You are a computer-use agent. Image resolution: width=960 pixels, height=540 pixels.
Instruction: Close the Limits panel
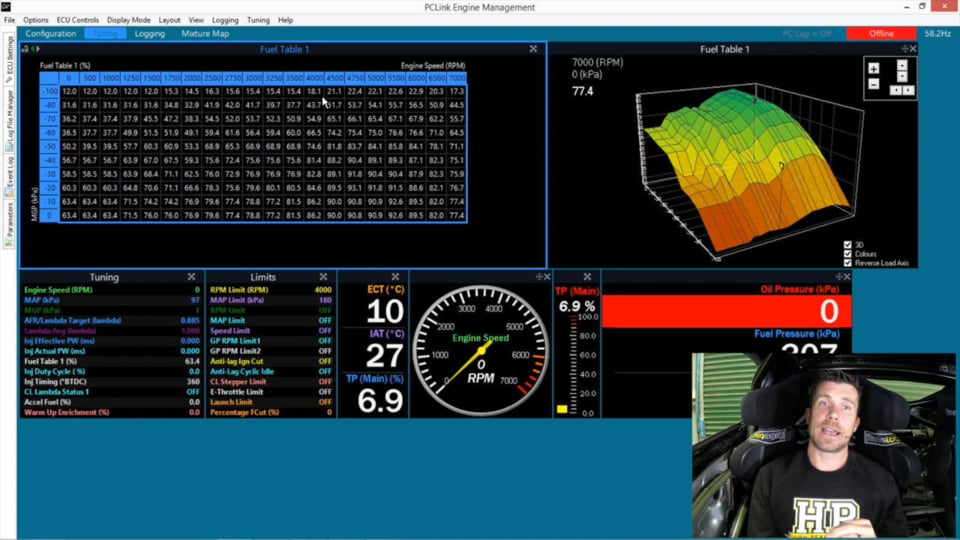click(x=323, y=277)
